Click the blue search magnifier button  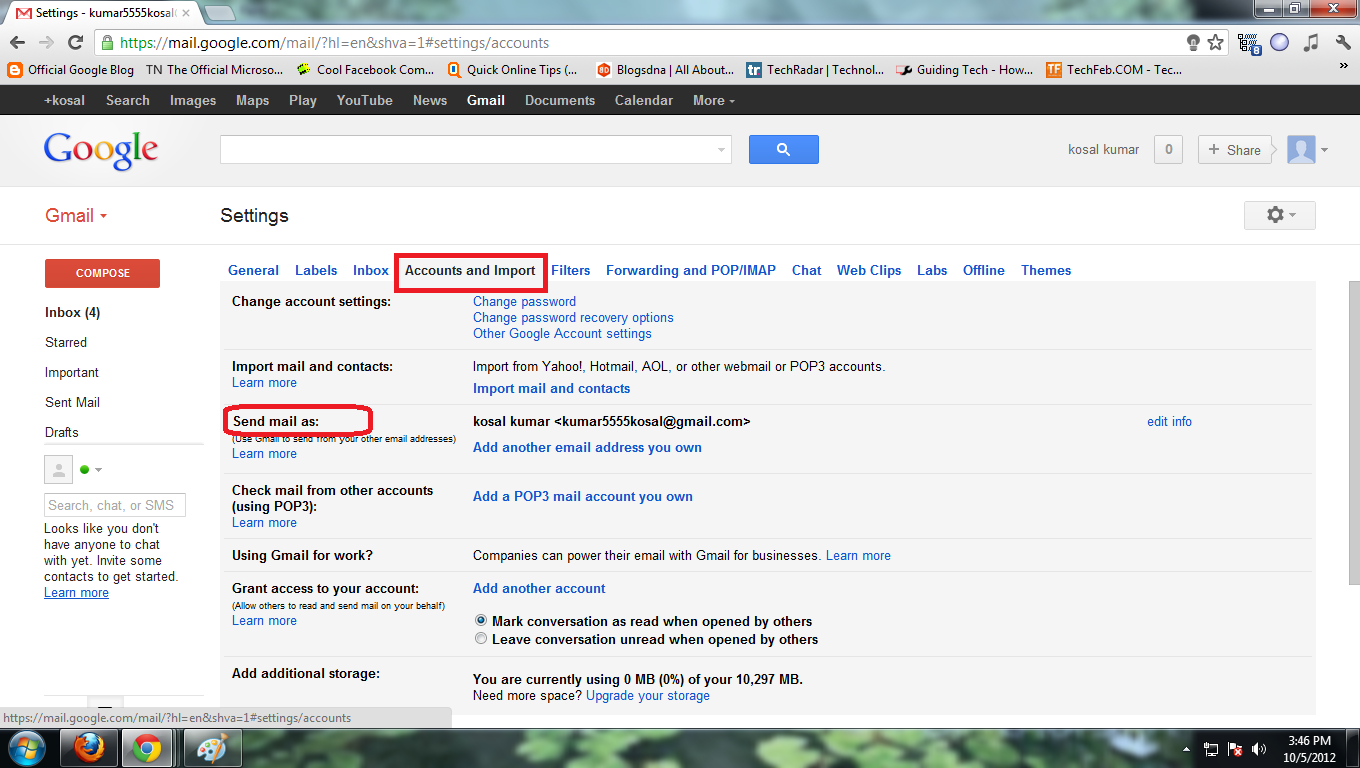coord(783,150)
